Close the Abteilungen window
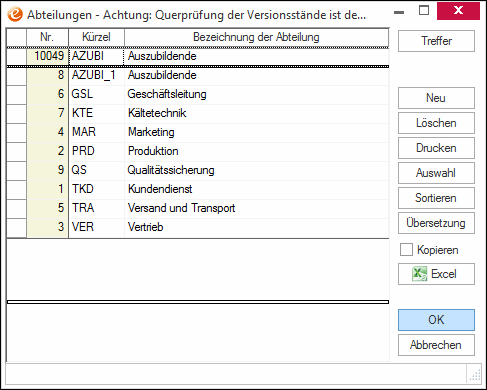 458,11
